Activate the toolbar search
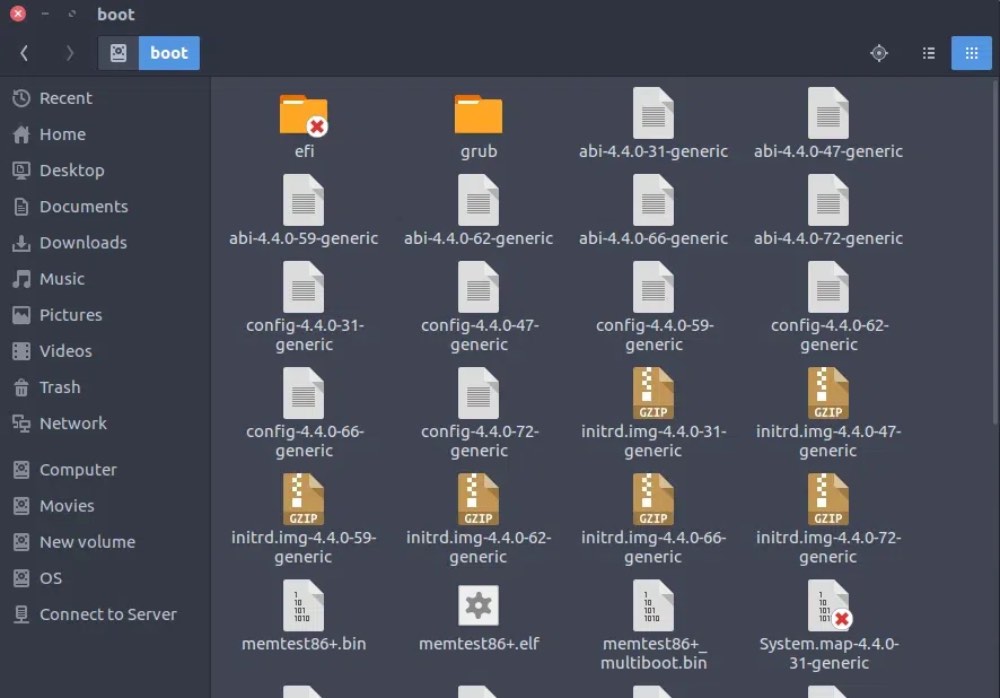The height and width of the screenshot is (698, 1000). pyautogui.click(x=879, y=53)
